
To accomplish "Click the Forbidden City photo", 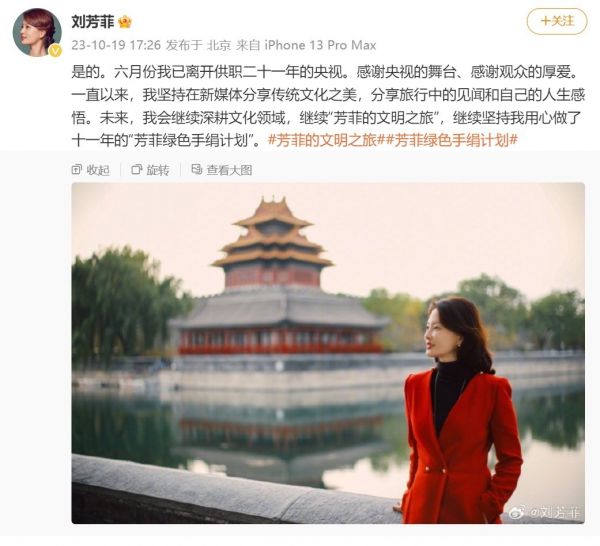I will pyautogui.click(x=328, y=353).
